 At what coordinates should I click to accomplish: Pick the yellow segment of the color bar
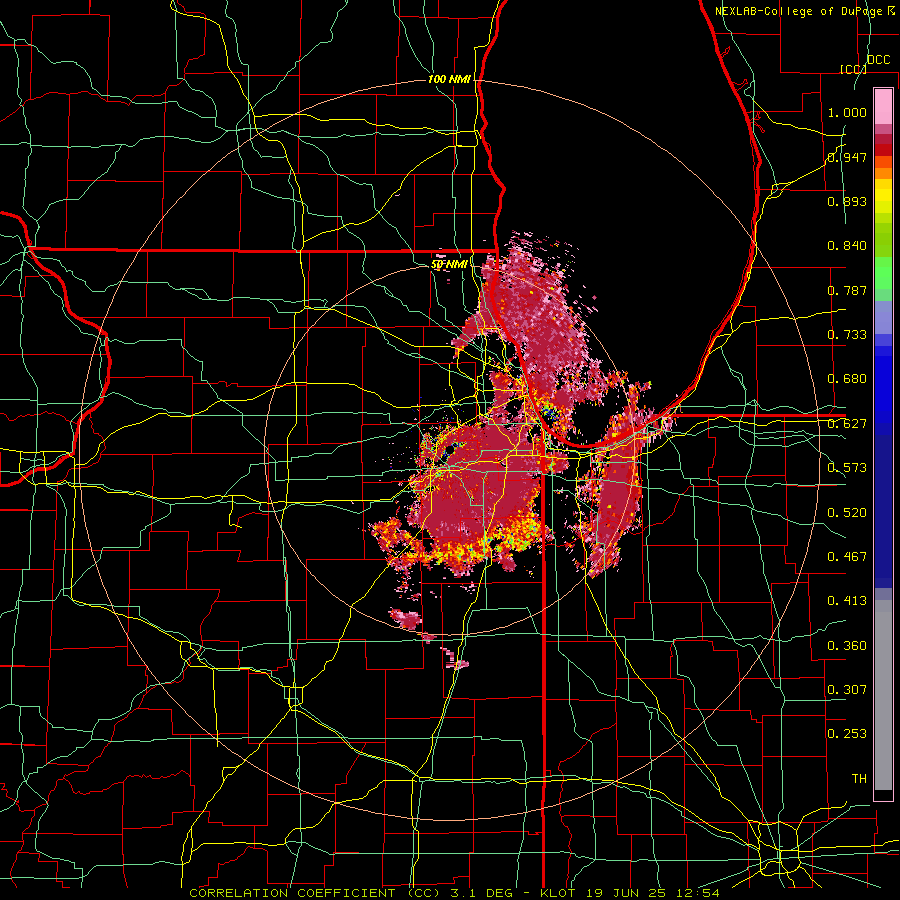pyautogui.click(x=883, y=197)
